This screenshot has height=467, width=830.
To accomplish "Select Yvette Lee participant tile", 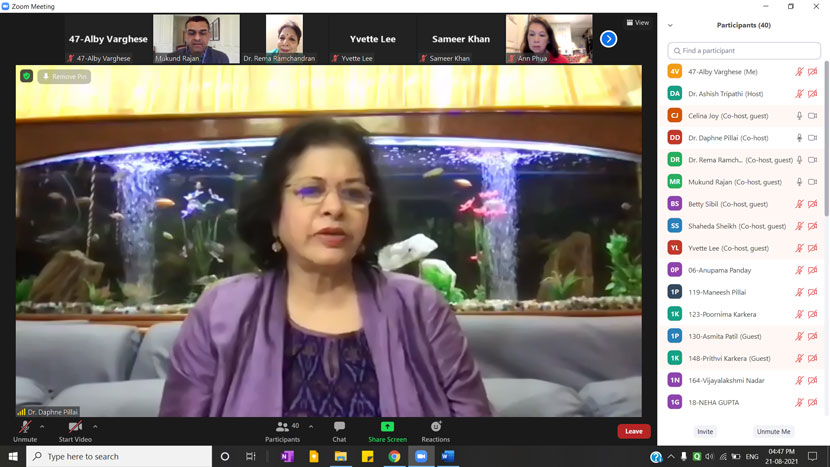I will tap(373, 39).
